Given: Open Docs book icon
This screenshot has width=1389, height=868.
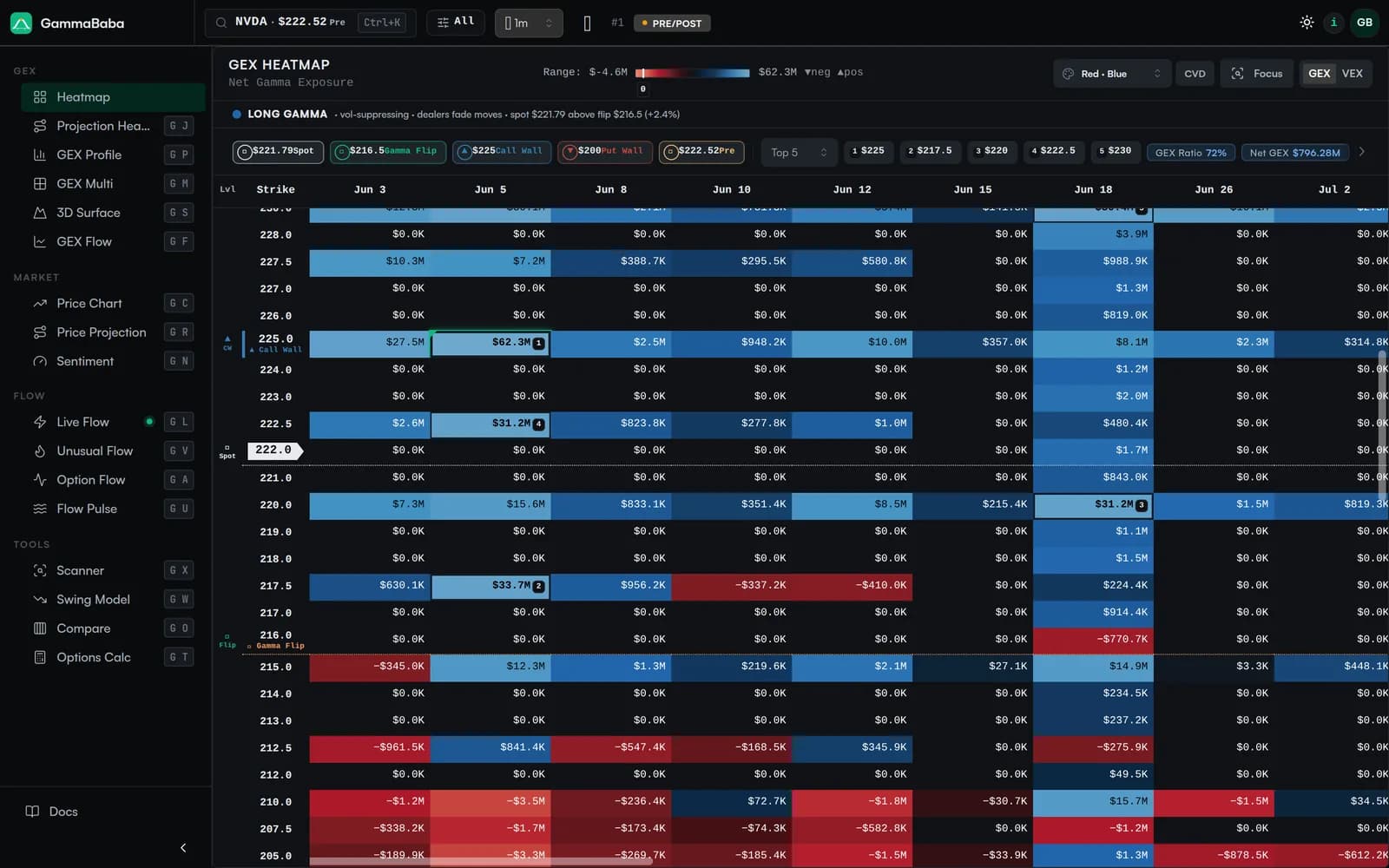Looking at the screenshot, I should tap(32, 812).
